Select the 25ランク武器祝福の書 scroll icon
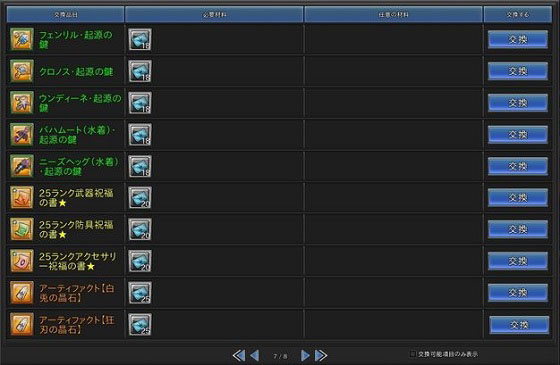This screenshot has width=560, height=365. coord(22,197)
